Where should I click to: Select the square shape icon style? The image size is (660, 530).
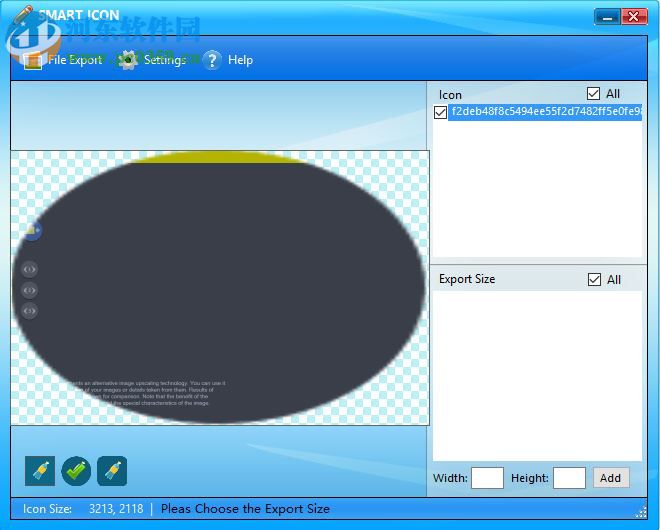coord(40,471)
